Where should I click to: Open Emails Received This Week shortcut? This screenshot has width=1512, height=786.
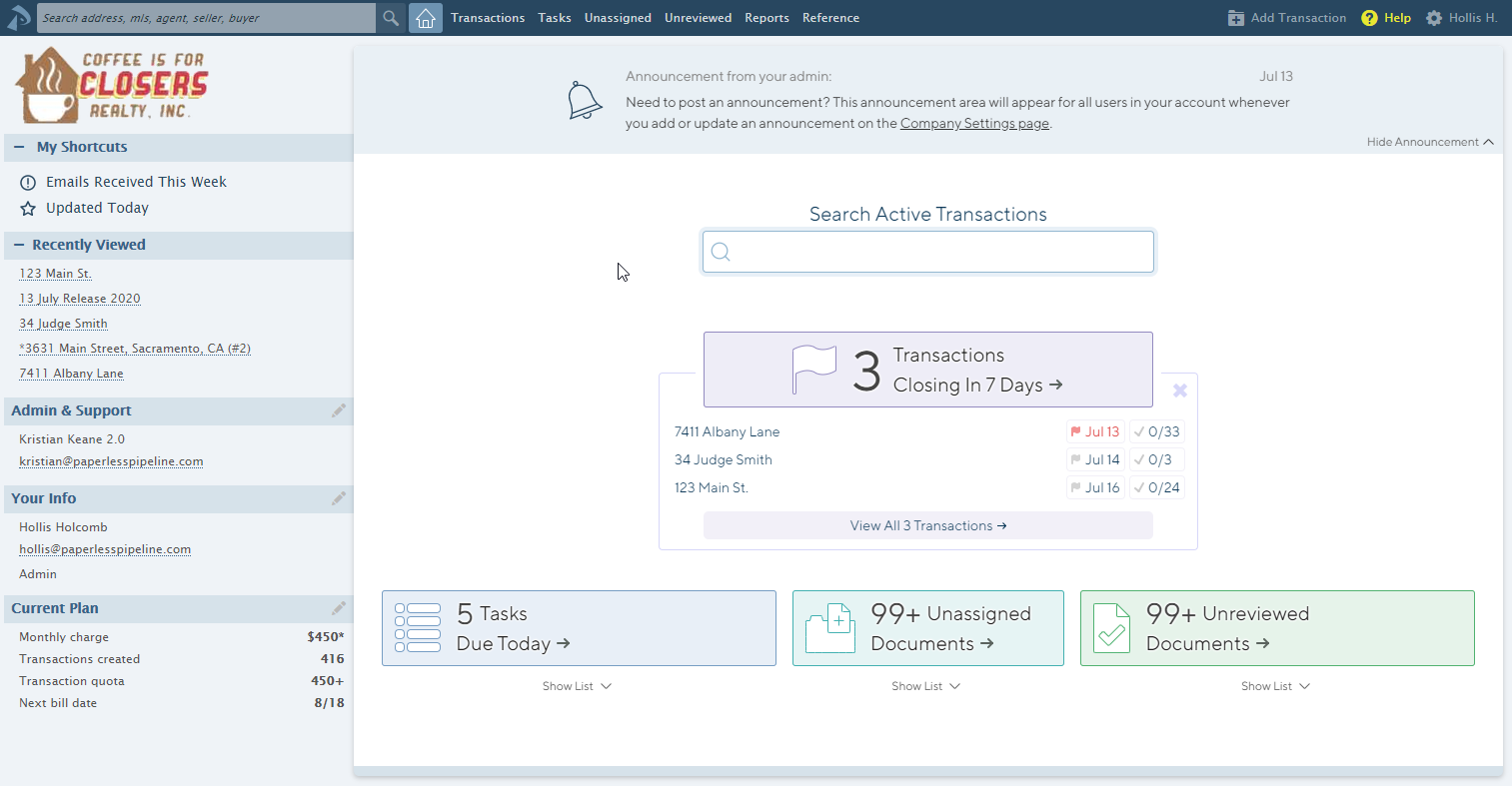pos(136,183)
